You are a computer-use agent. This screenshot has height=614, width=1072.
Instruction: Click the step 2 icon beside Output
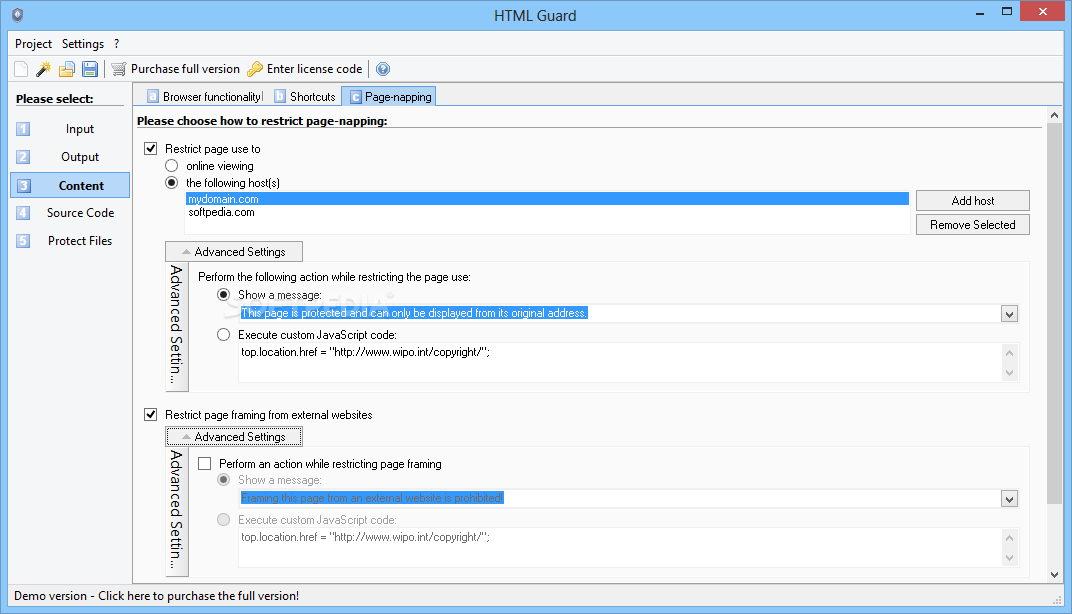(x=23, y=157)
